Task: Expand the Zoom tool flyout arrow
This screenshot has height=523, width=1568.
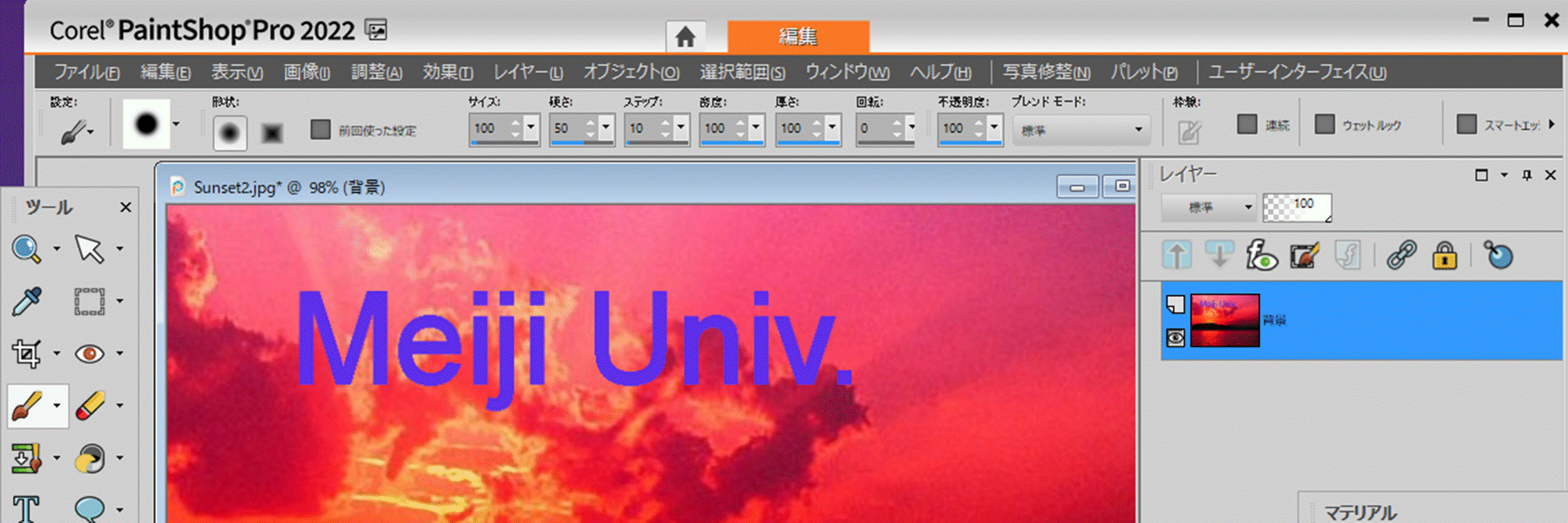Action: 56,249
